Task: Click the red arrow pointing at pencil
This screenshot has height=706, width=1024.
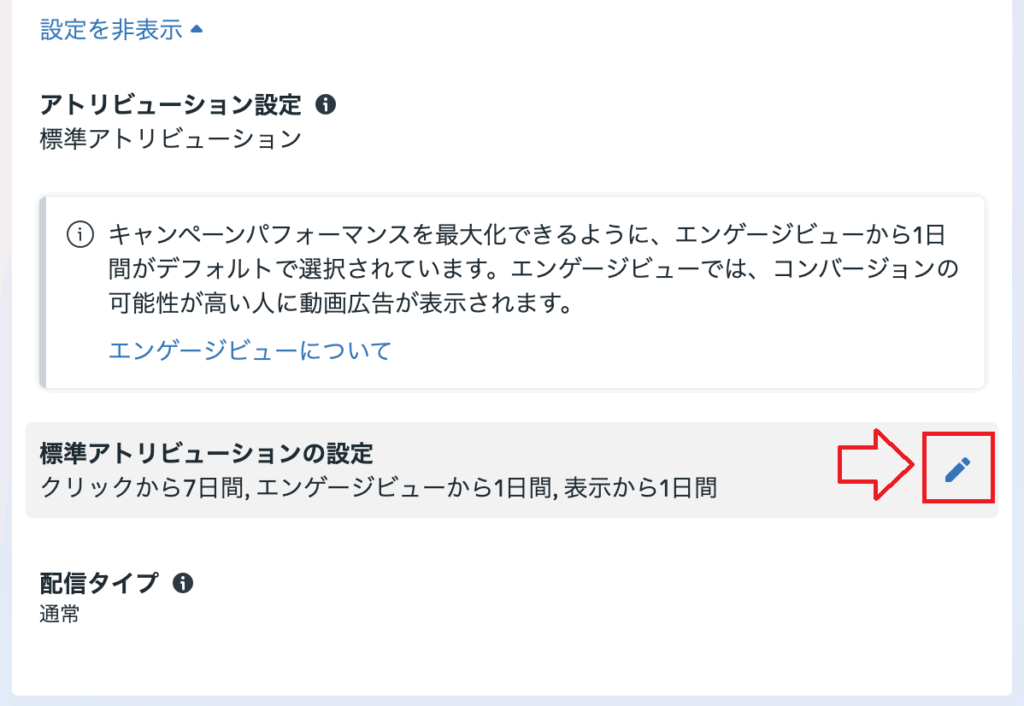Action: click(x=877, y=466)
